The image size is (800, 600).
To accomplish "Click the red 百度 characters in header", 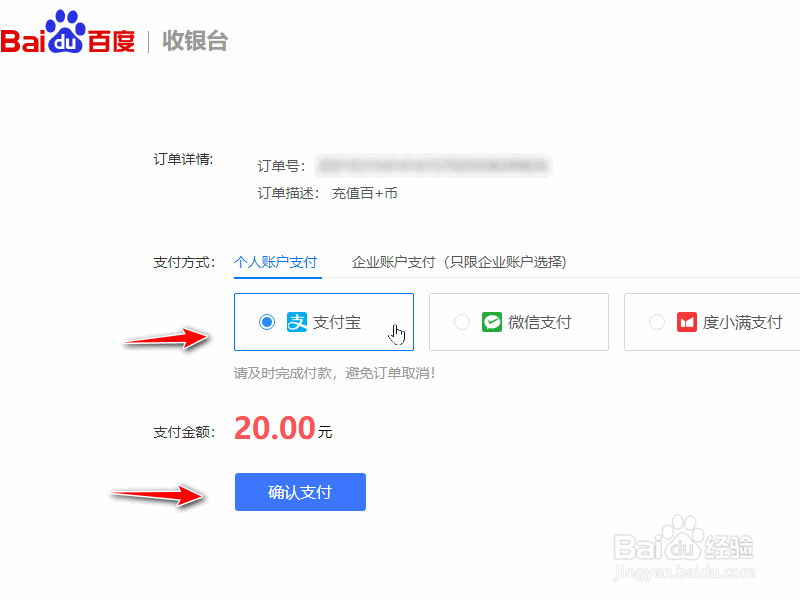I will tap(112, 41).
